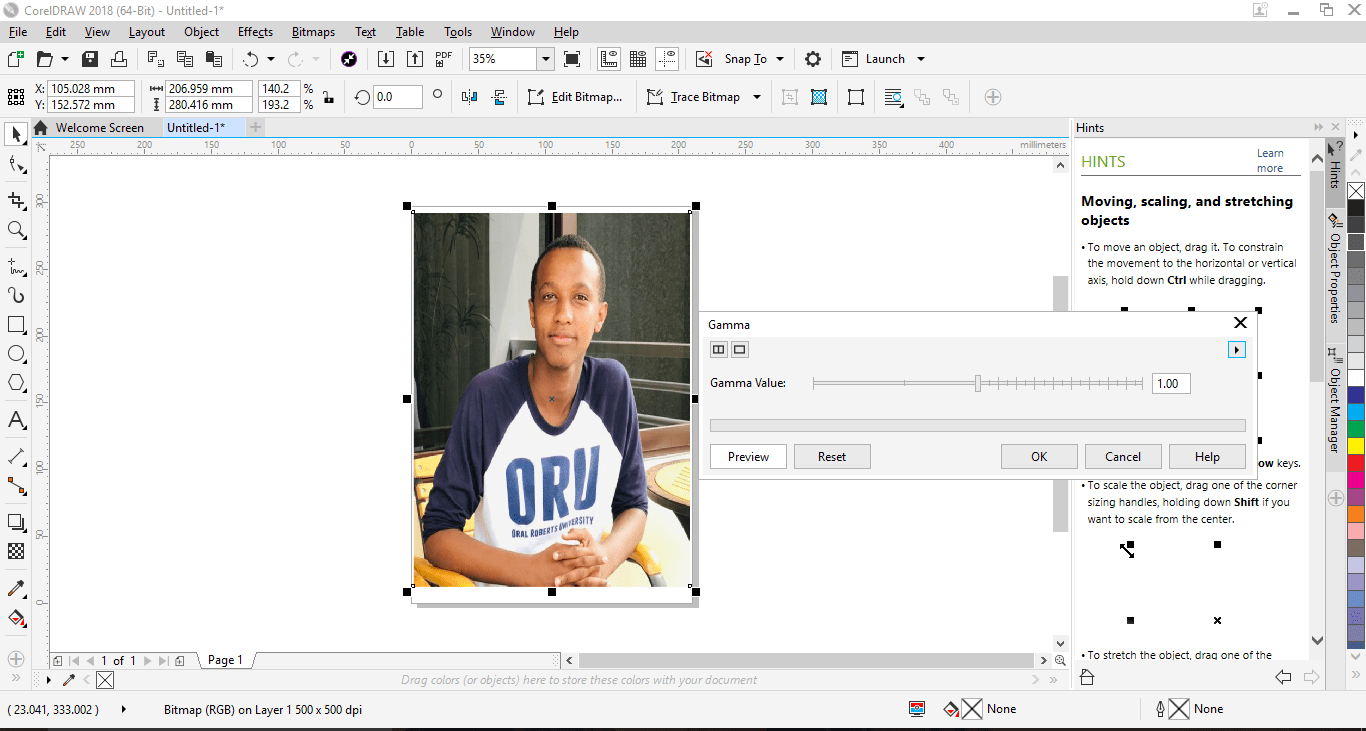Switch Gamma dialog to before-and-after split preview
1366x731 pixels.
[718, 349]
